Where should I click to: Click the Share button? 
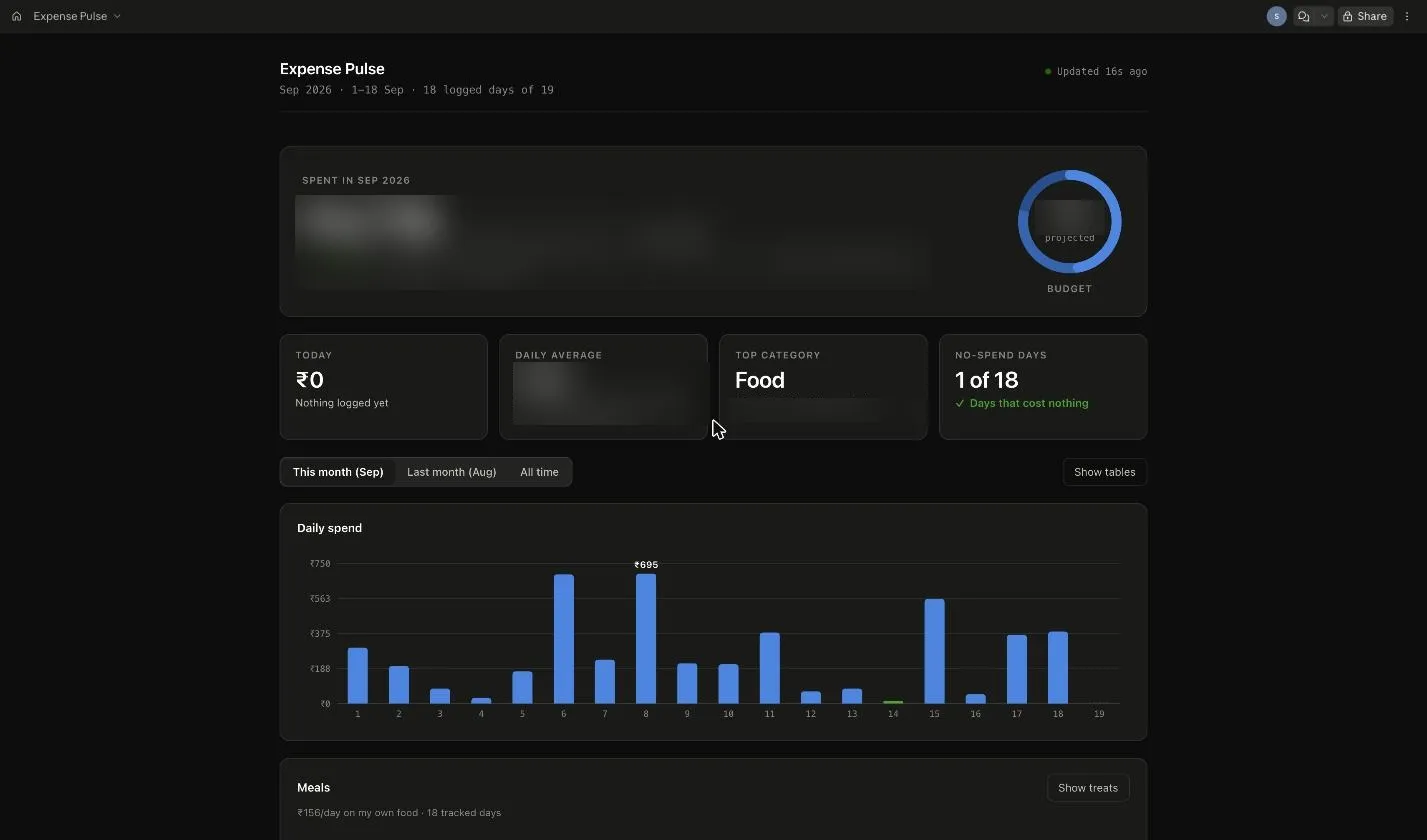point(1365,16)
